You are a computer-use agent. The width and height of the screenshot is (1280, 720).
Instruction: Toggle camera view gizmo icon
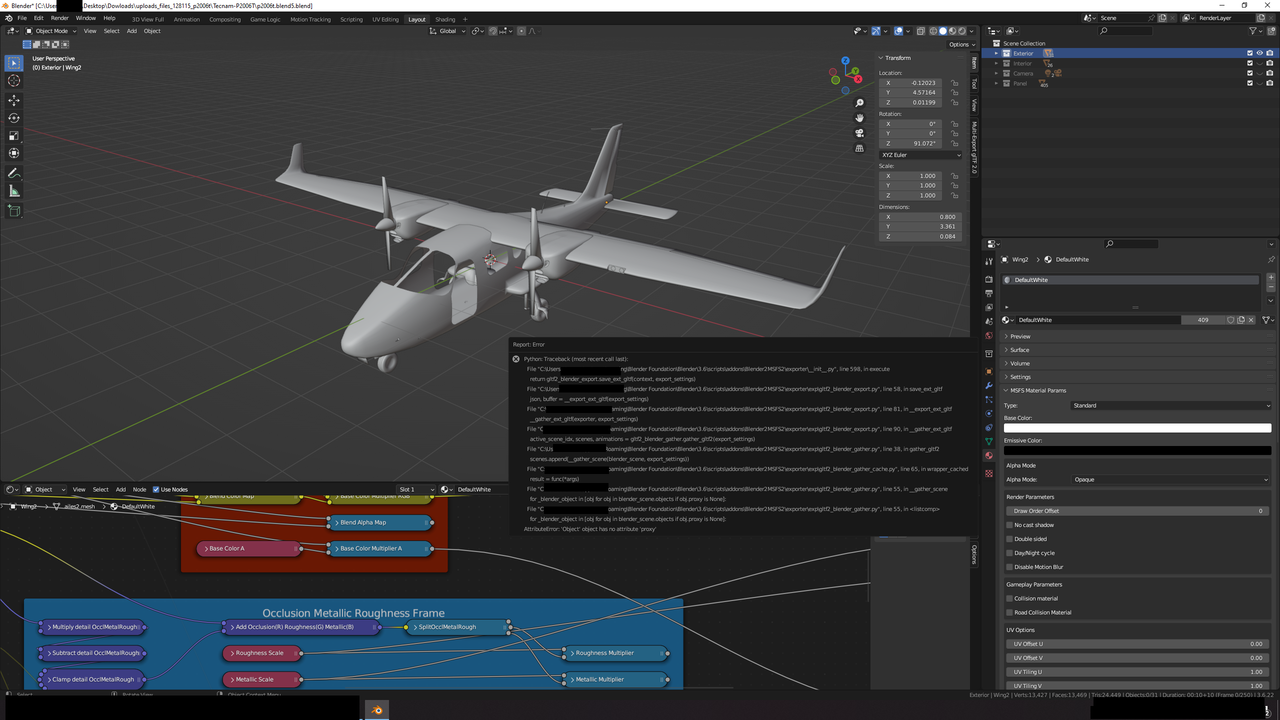(x=859, y=133)
